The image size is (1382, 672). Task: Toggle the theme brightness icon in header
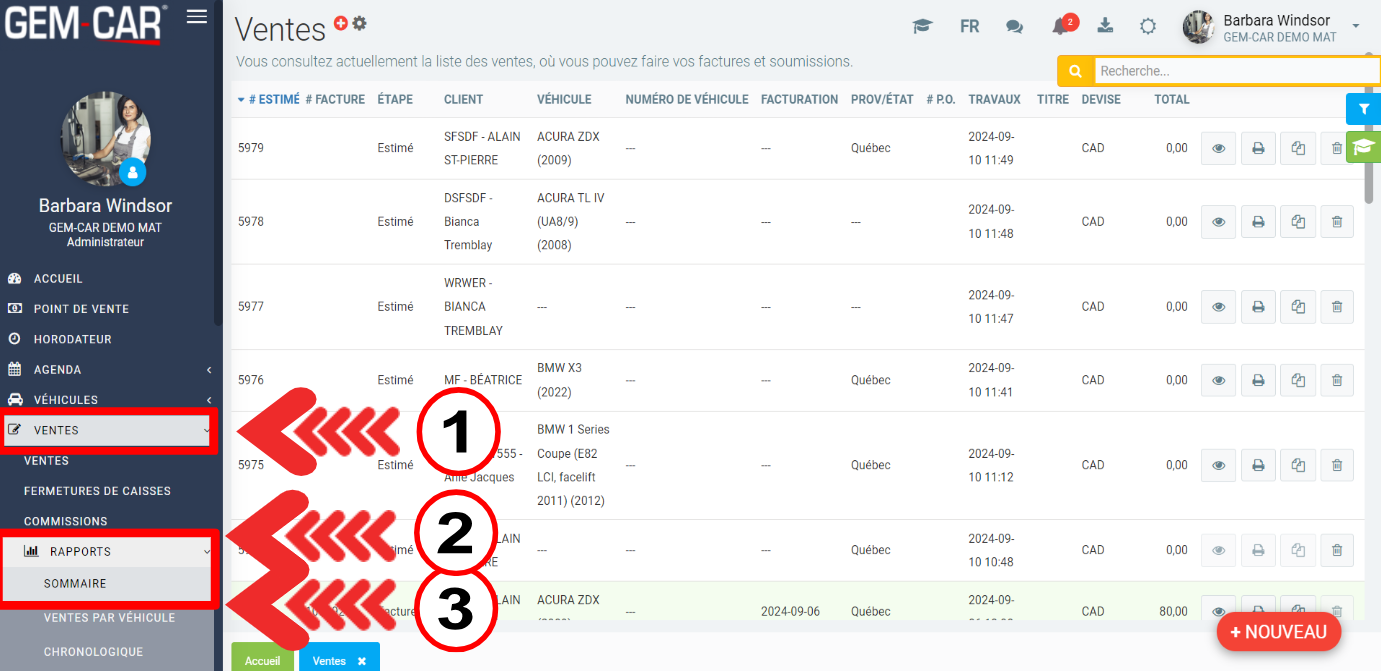(1148, 27)
